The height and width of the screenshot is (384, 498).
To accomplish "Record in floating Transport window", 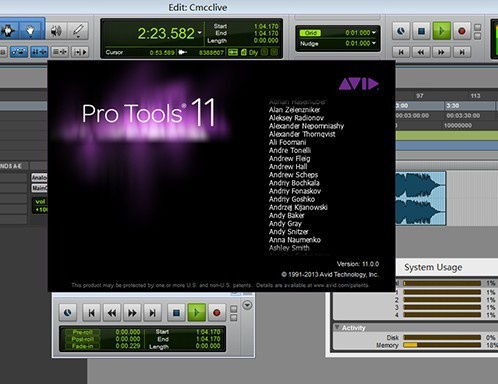I will point(217,313).
